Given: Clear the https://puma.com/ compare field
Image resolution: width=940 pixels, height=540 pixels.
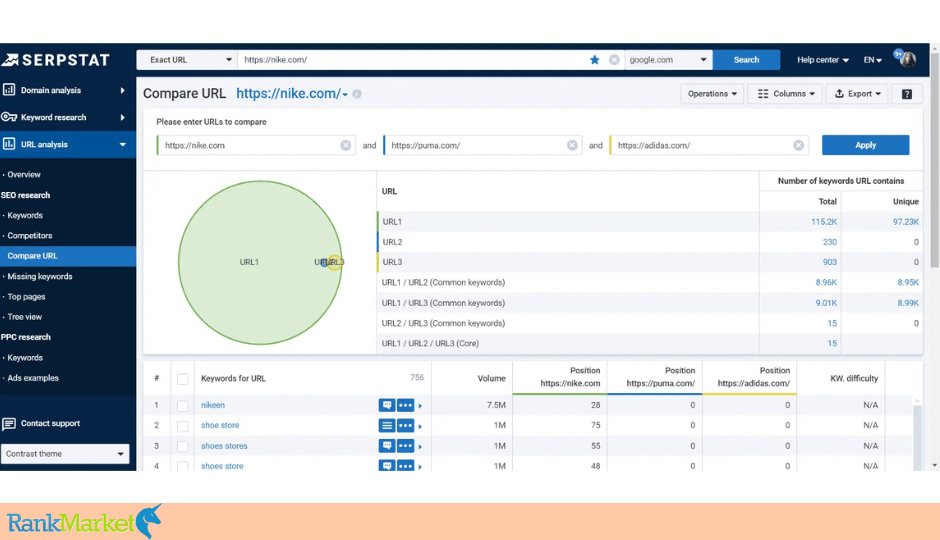Looking at the screenshot, I should click(x=572, y=145).
